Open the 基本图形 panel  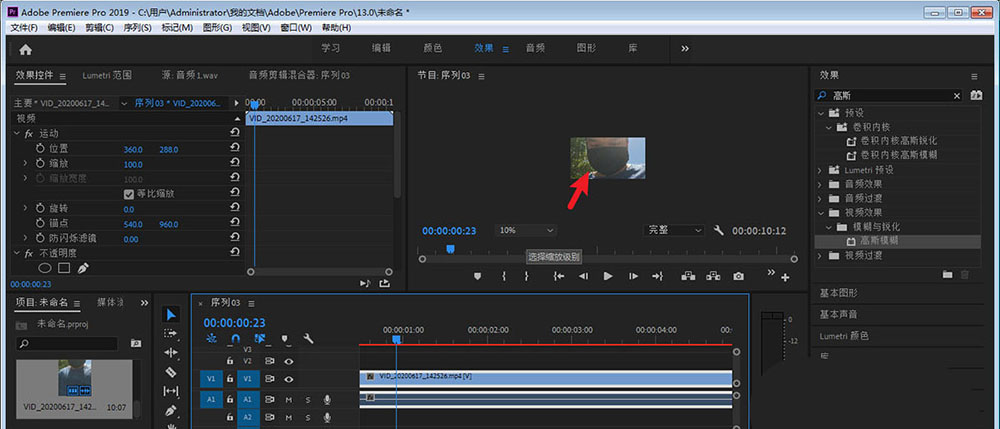click(838, 292)
